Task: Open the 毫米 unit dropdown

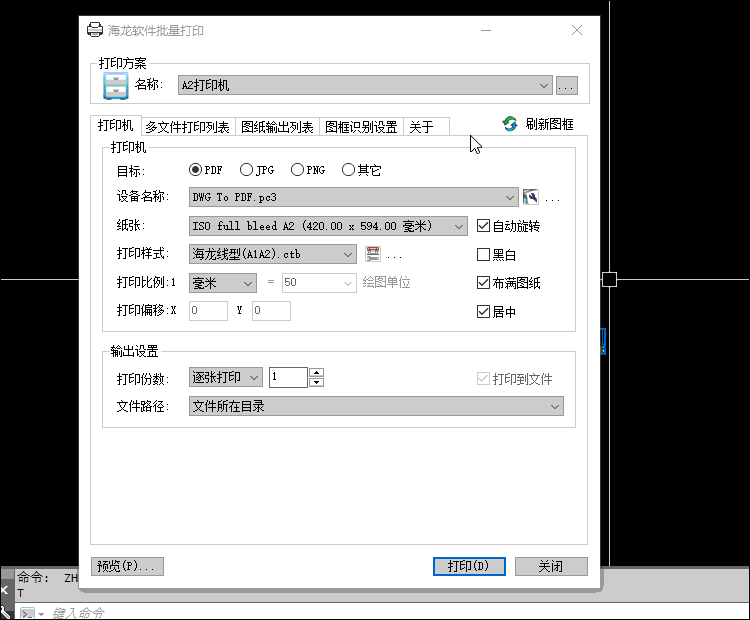Action: point(223,283)
